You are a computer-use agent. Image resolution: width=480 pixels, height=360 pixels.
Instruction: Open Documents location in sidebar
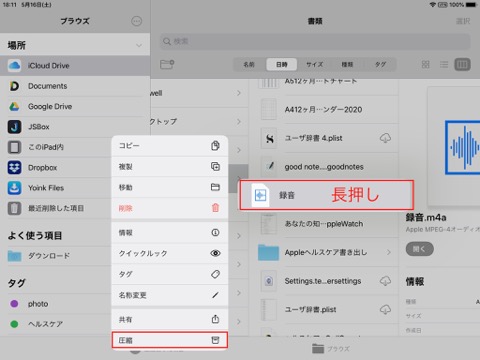click(75, 86)
